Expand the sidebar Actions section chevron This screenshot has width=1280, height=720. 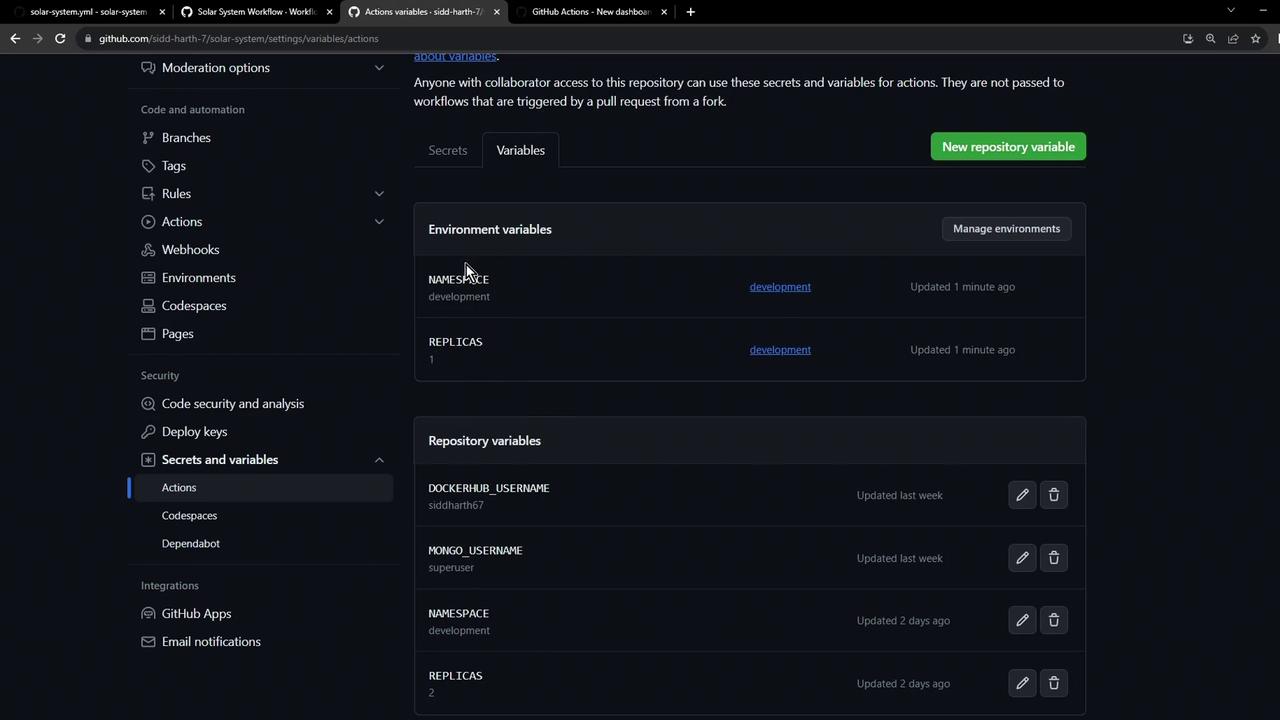(x=379, y=222)
